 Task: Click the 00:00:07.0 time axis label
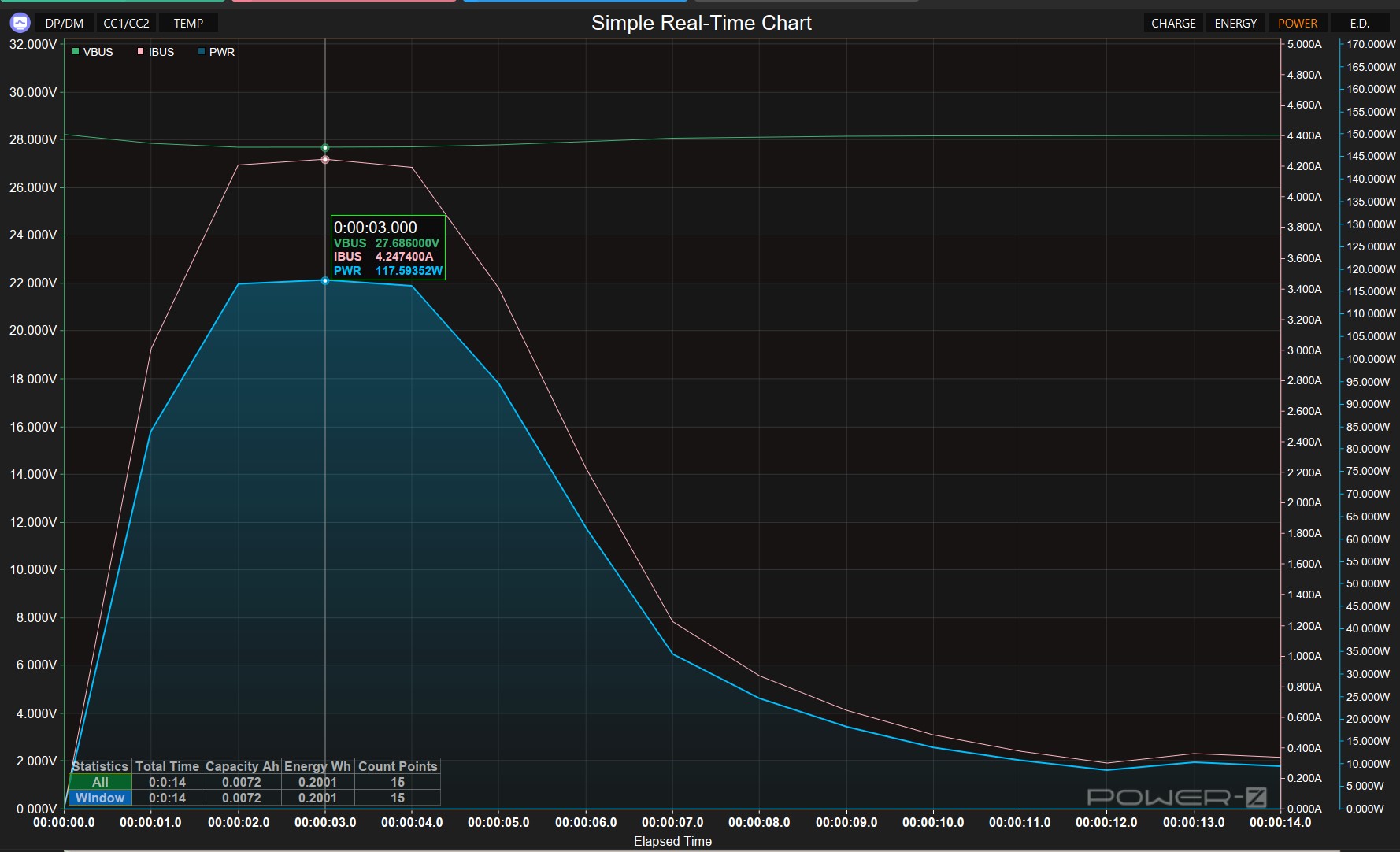(672, 822)
